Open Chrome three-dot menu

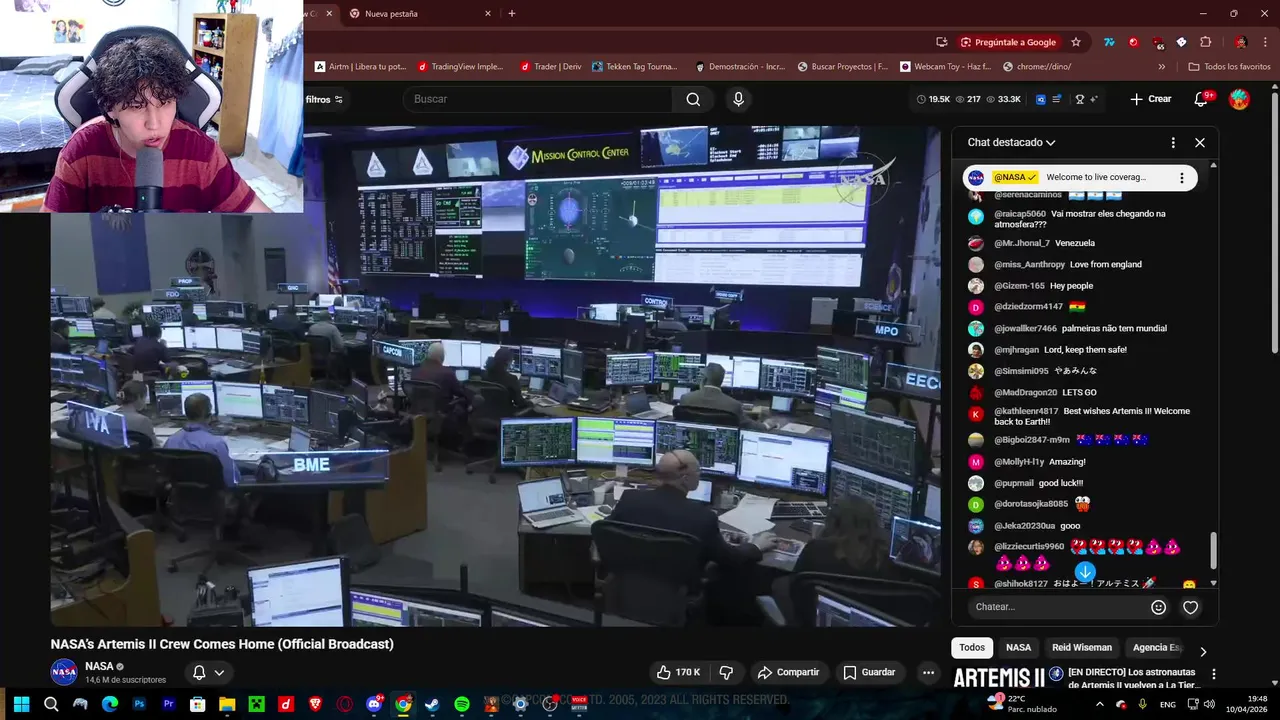point(1267,42)
